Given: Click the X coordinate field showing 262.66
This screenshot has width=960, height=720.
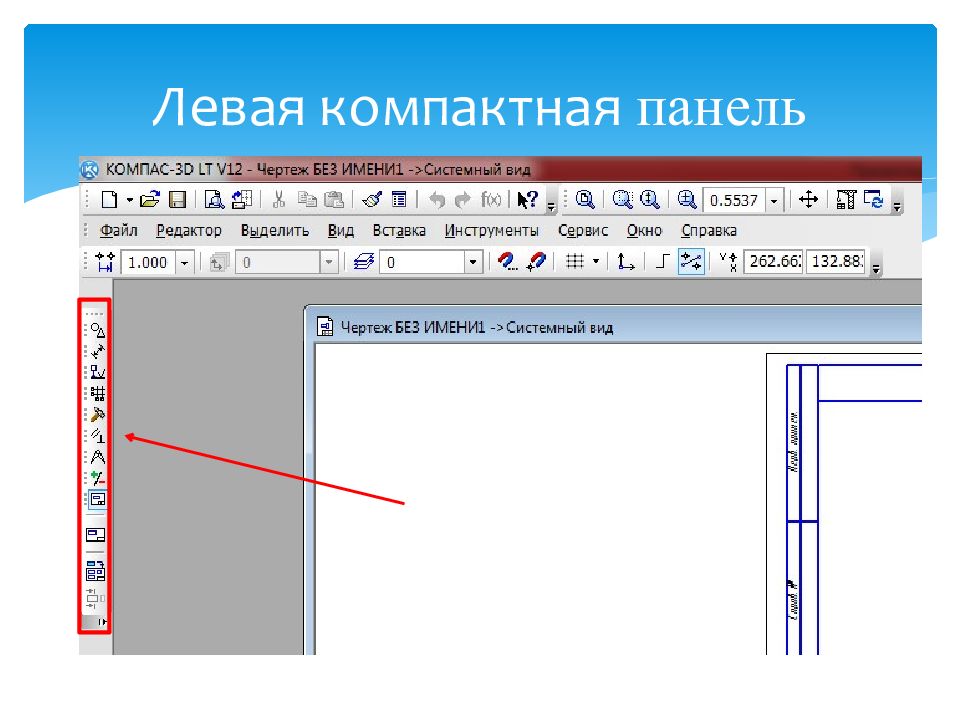Looking at the screenshot, I should 775,262.
